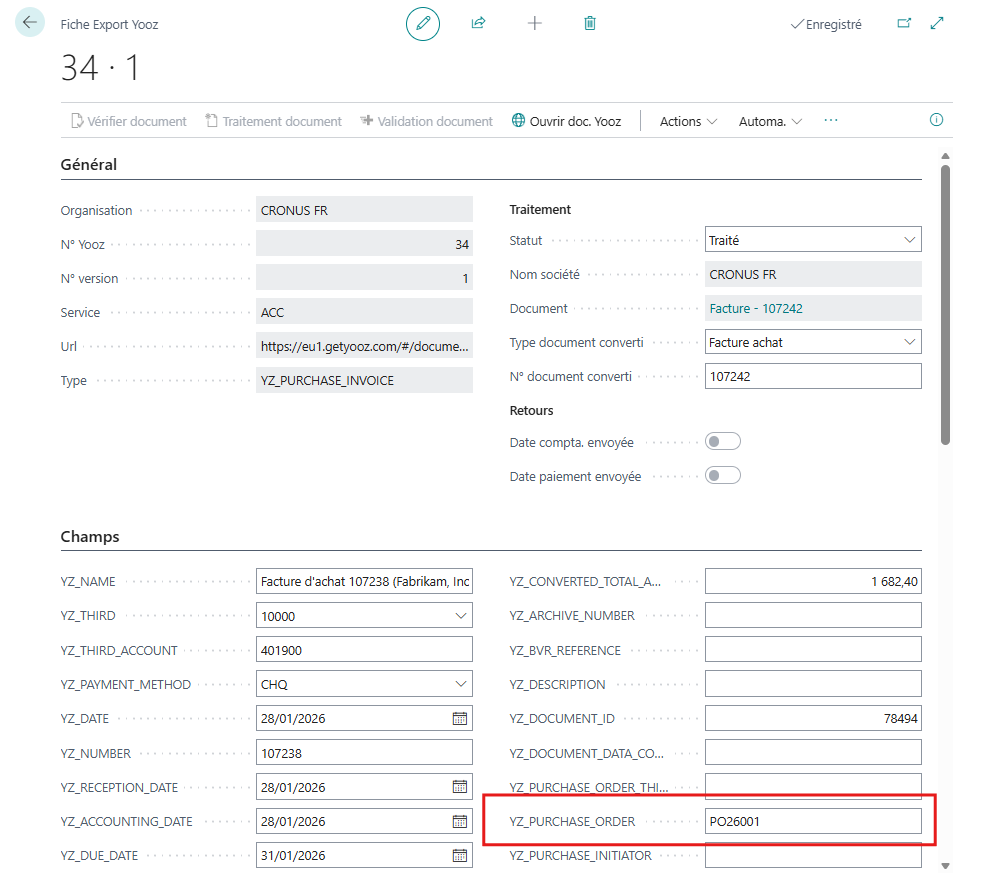Image resolution: width=990 pixels, height=873 pixels.
Task: Click the share icon
Action: [478, 23]
